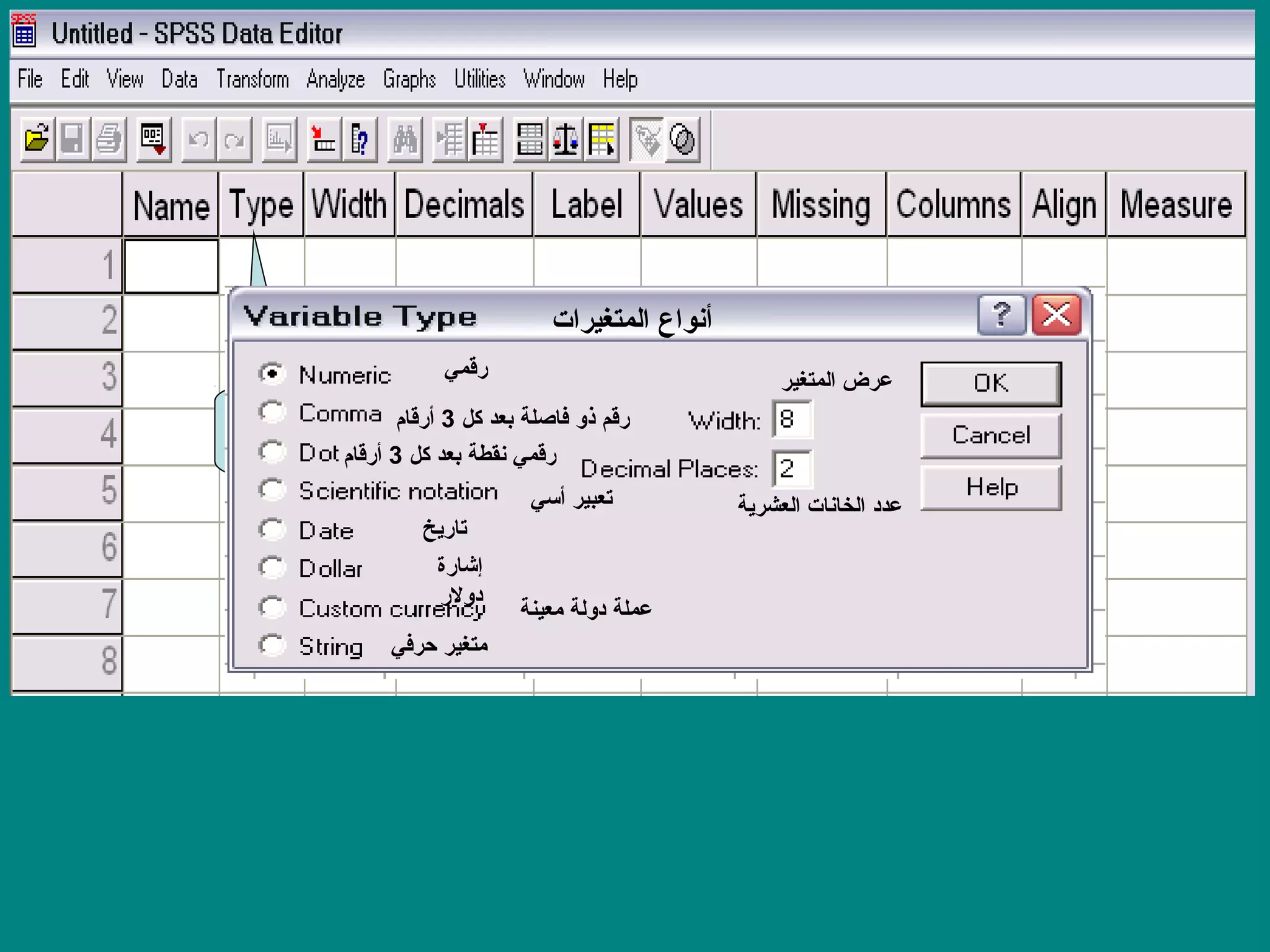Select the String radio button
1270x952 pixels.
(x=272, y=645)
